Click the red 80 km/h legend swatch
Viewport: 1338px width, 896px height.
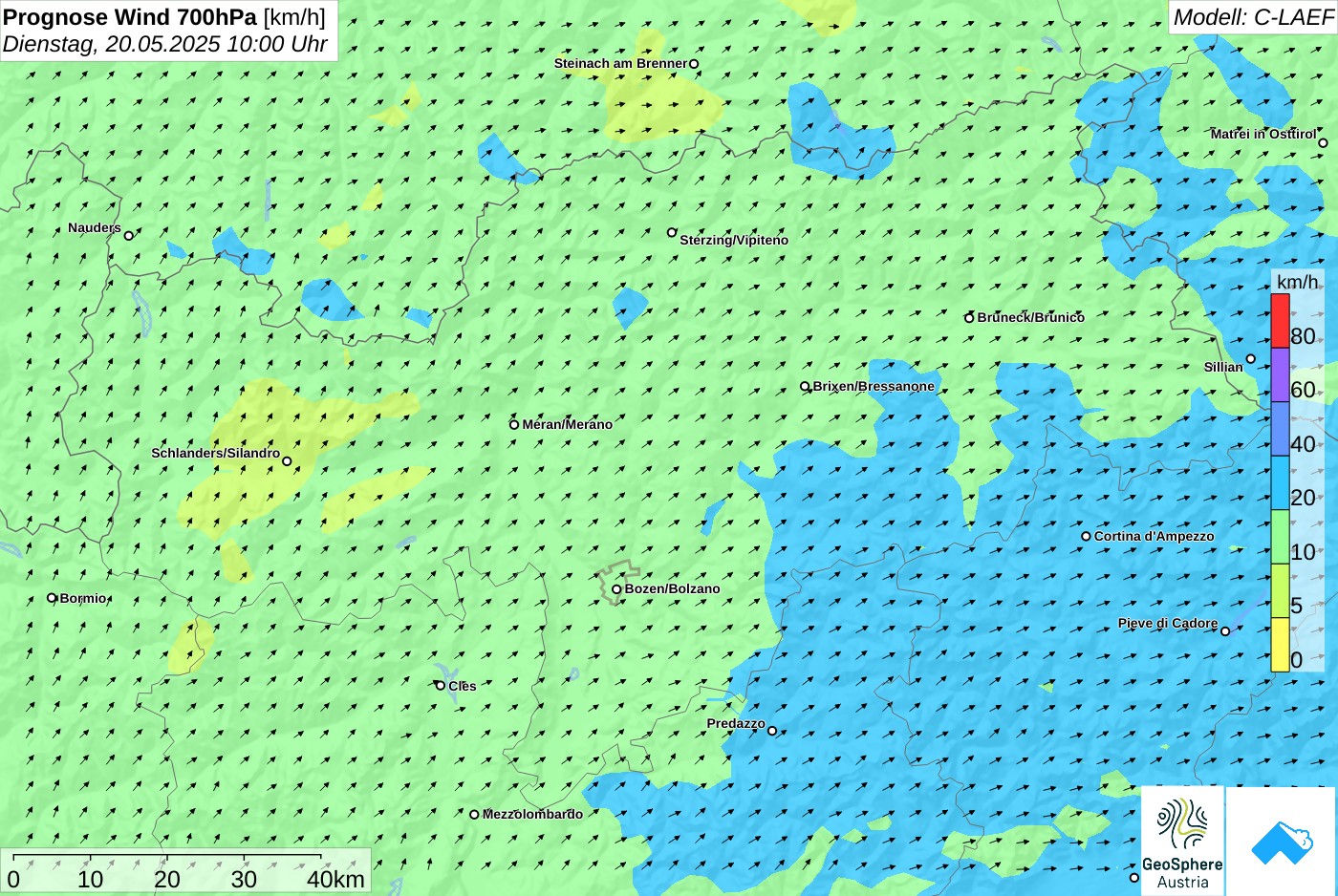click(x=1280, y=321)
